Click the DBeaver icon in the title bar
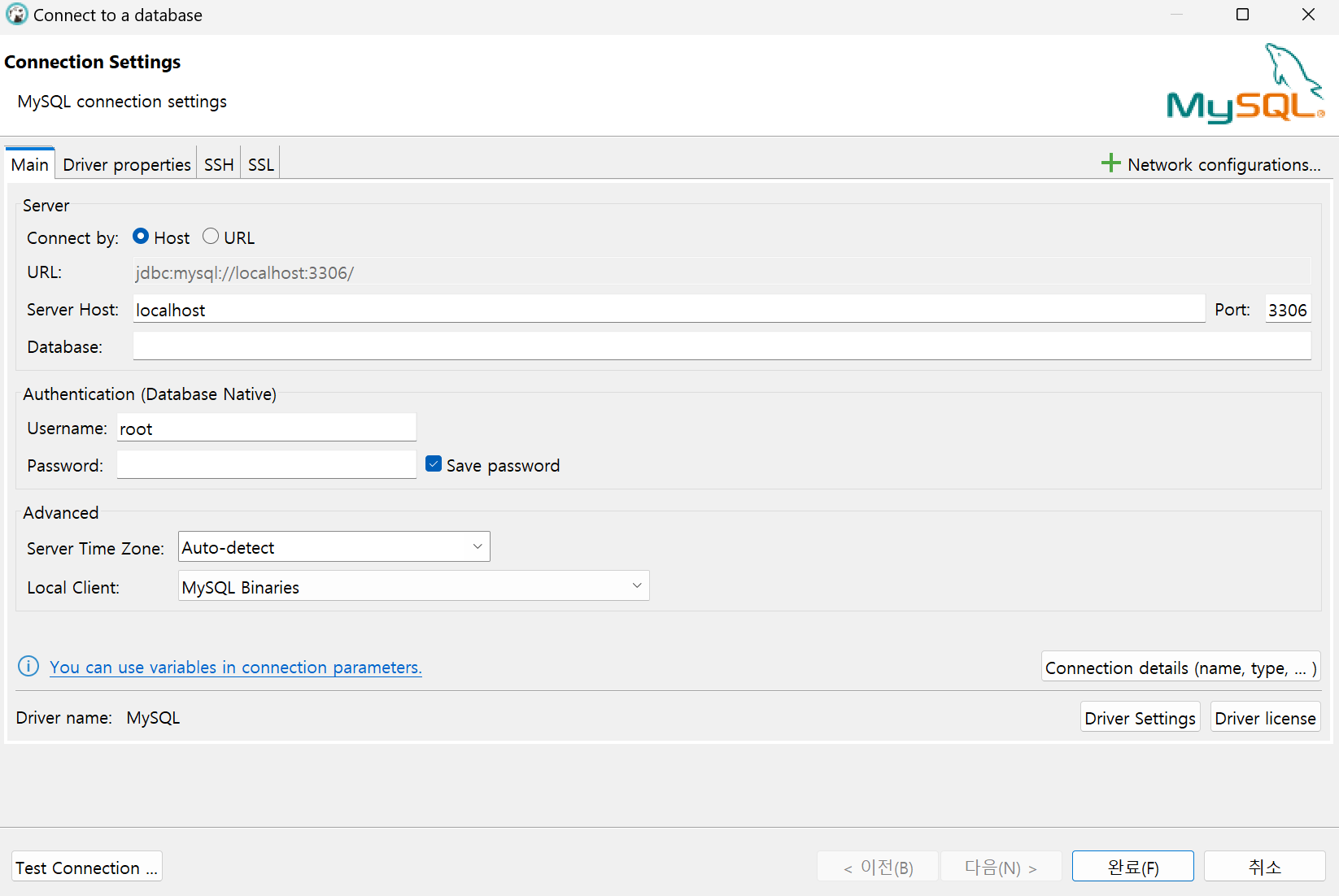This screenshot has height=896, width=1339. click(x=16, y=15)
